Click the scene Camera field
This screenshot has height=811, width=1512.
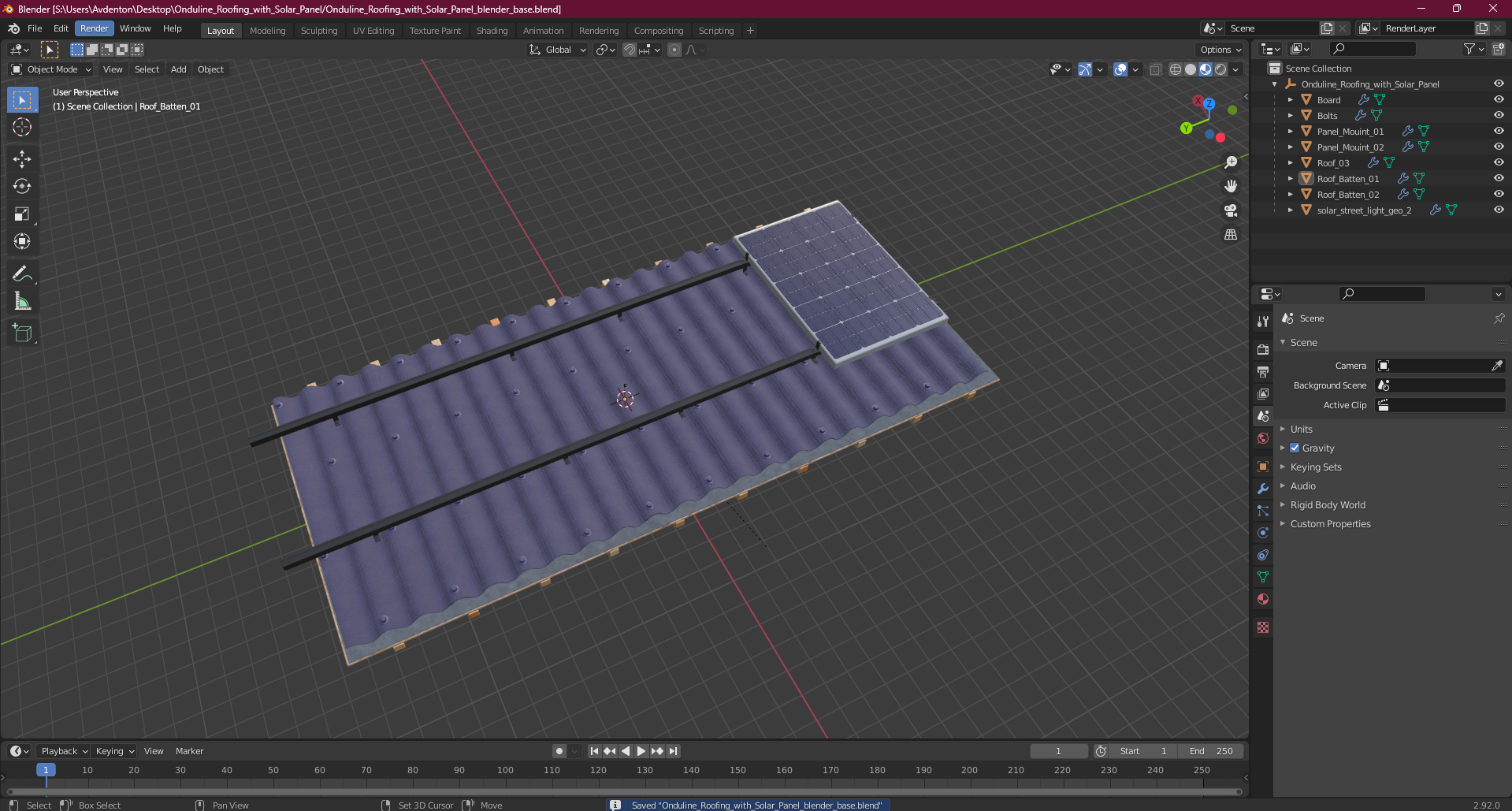[x=1440, y=366]
